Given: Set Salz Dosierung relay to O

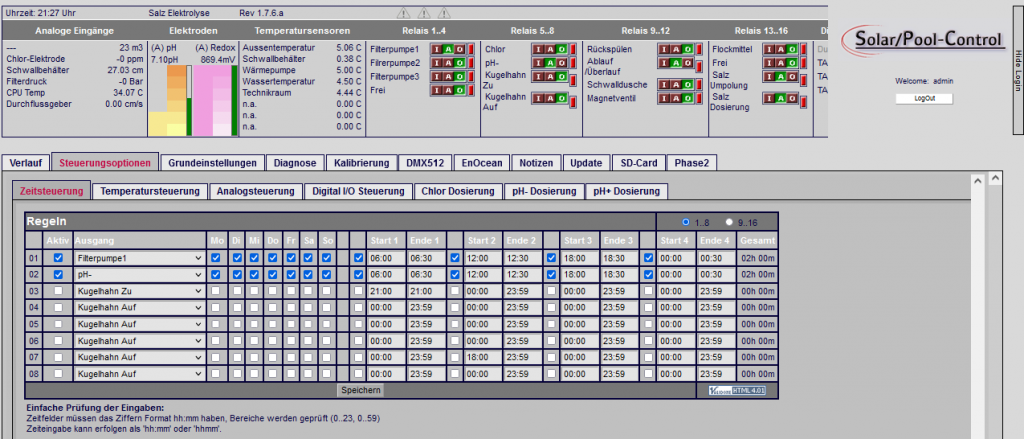Looking at the screenshot, I should tap(792, 99).
